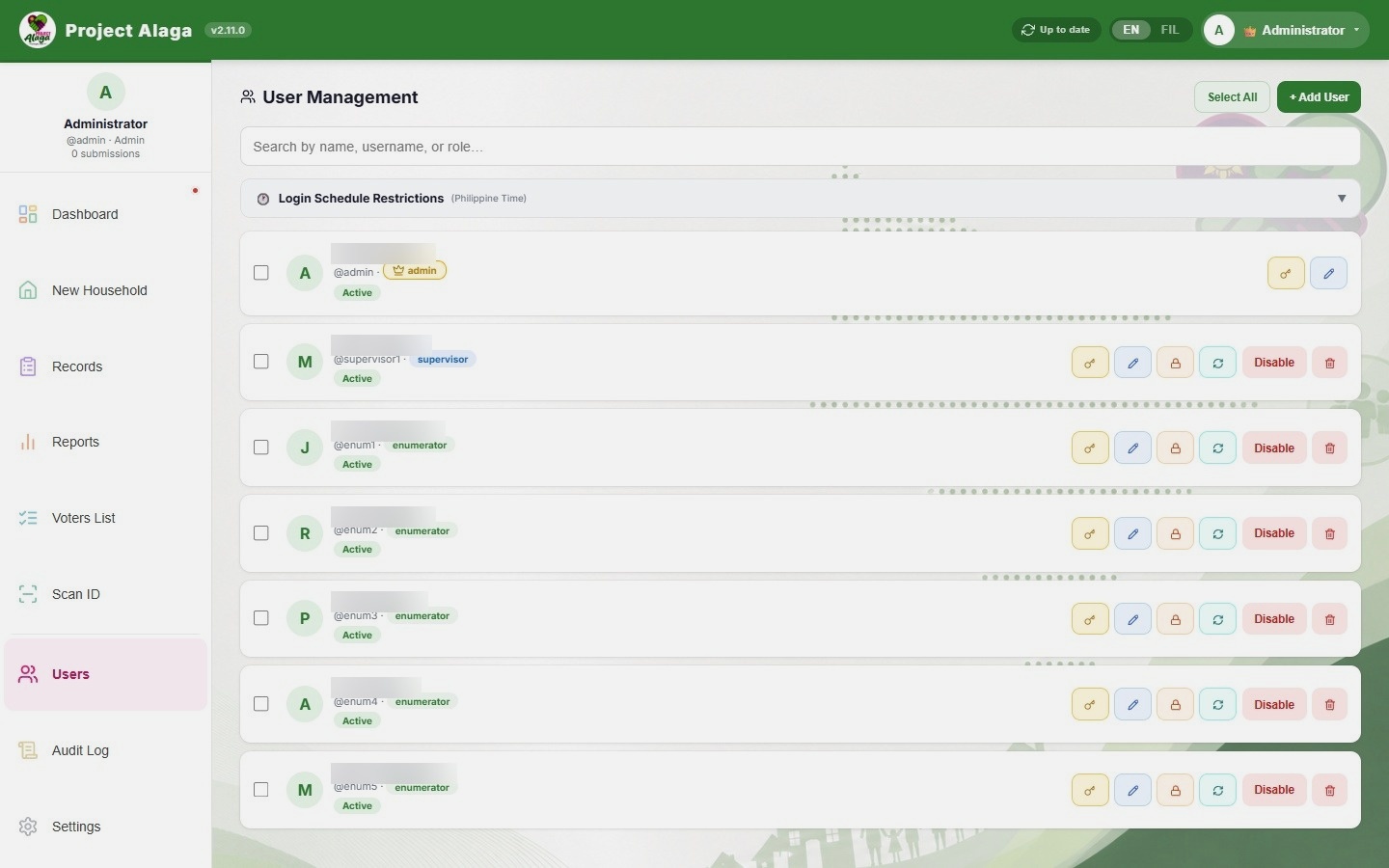Screen dimensions: 1389x868
Task: Tick the checkbox for @admin user
Action: [x=261, y=273]
